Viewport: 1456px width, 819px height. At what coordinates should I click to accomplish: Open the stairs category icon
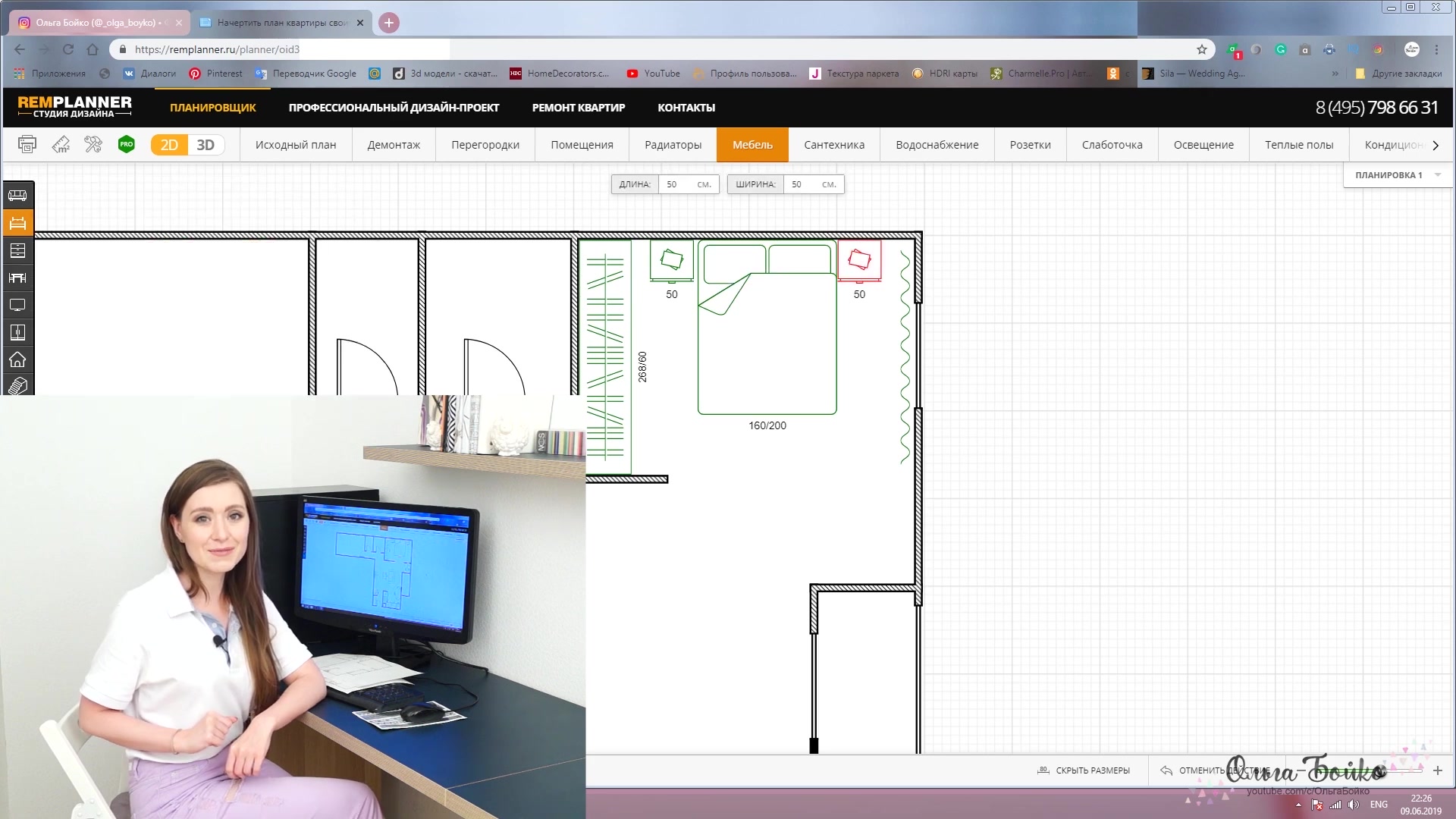[17, 386]
